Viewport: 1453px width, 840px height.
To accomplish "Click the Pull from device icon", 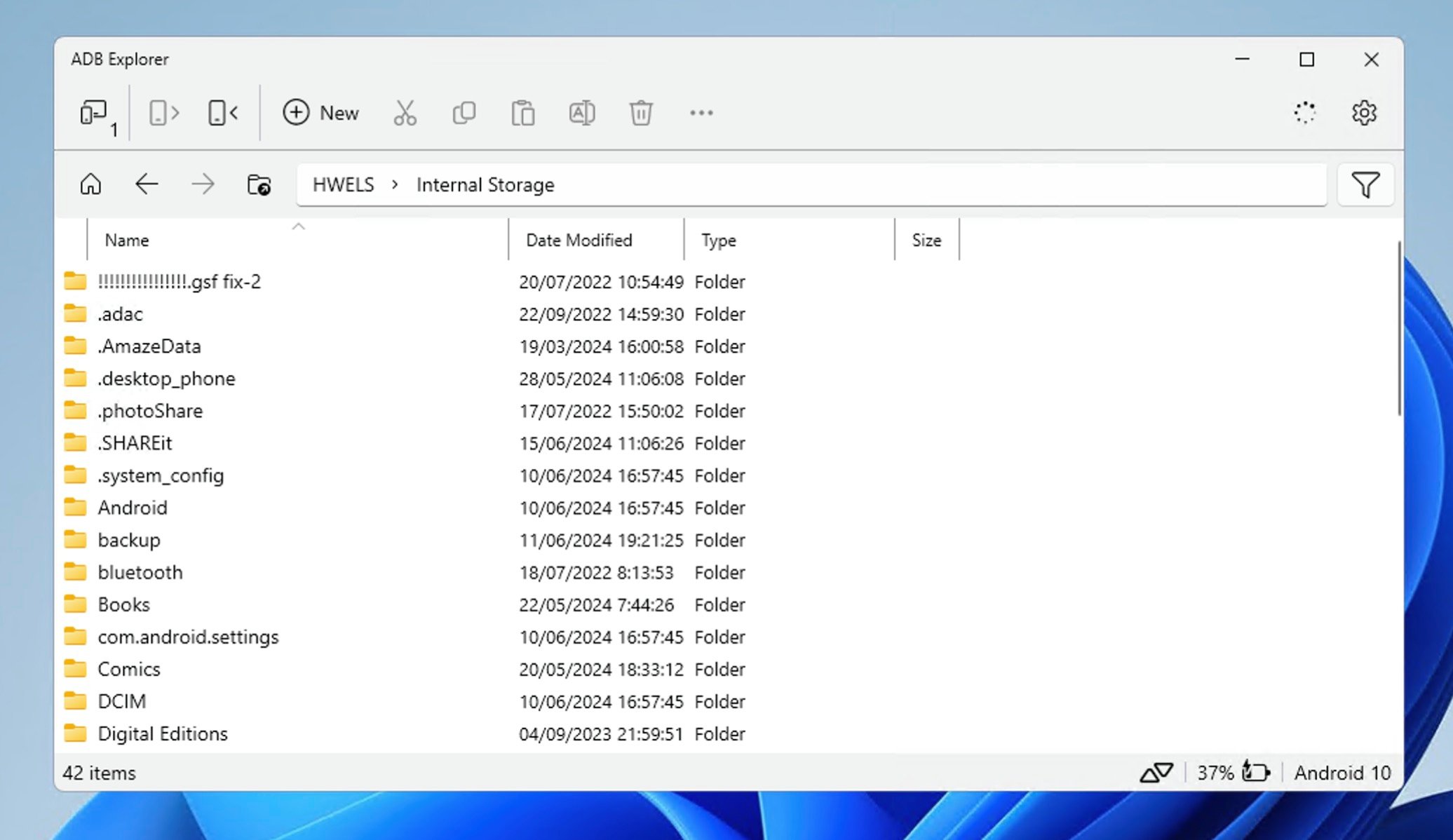I will click(x=164, y=113).
